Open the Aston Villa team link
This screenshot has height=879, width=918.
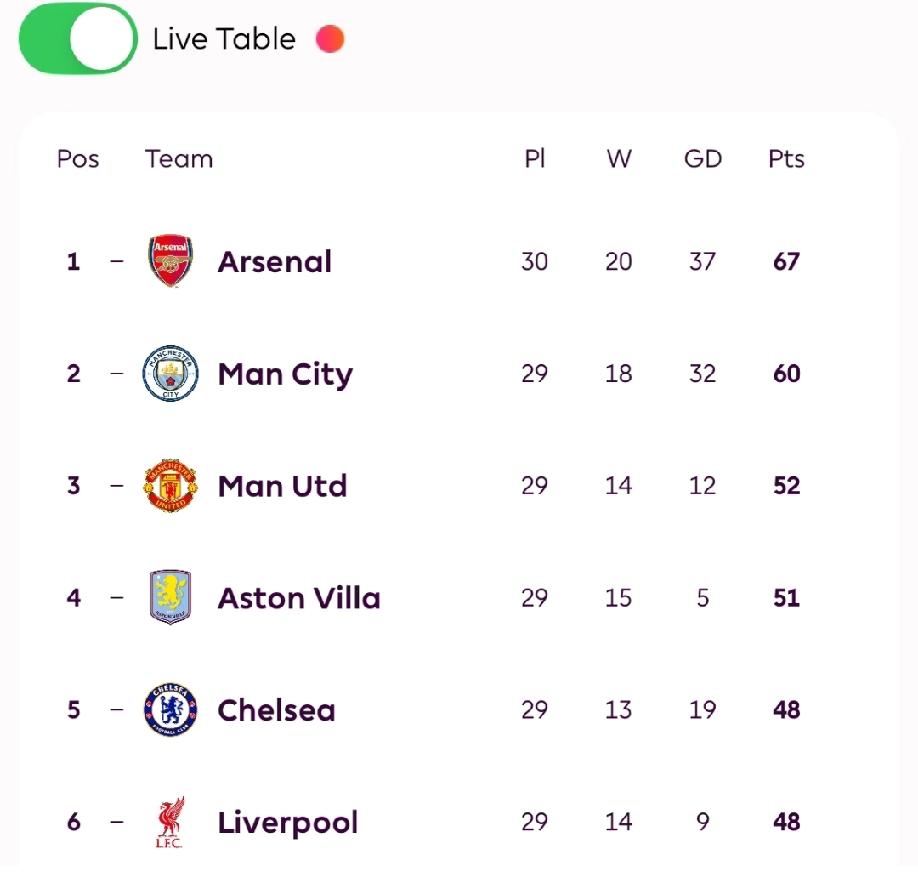[x=299, y=598]
